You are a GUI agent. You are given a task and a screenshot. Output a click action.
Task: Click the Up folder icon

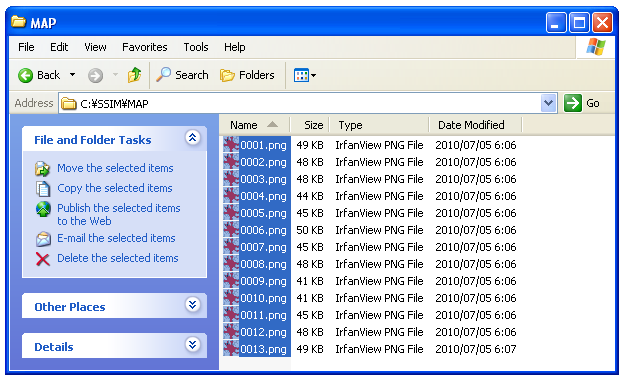(x=134, y=75)
